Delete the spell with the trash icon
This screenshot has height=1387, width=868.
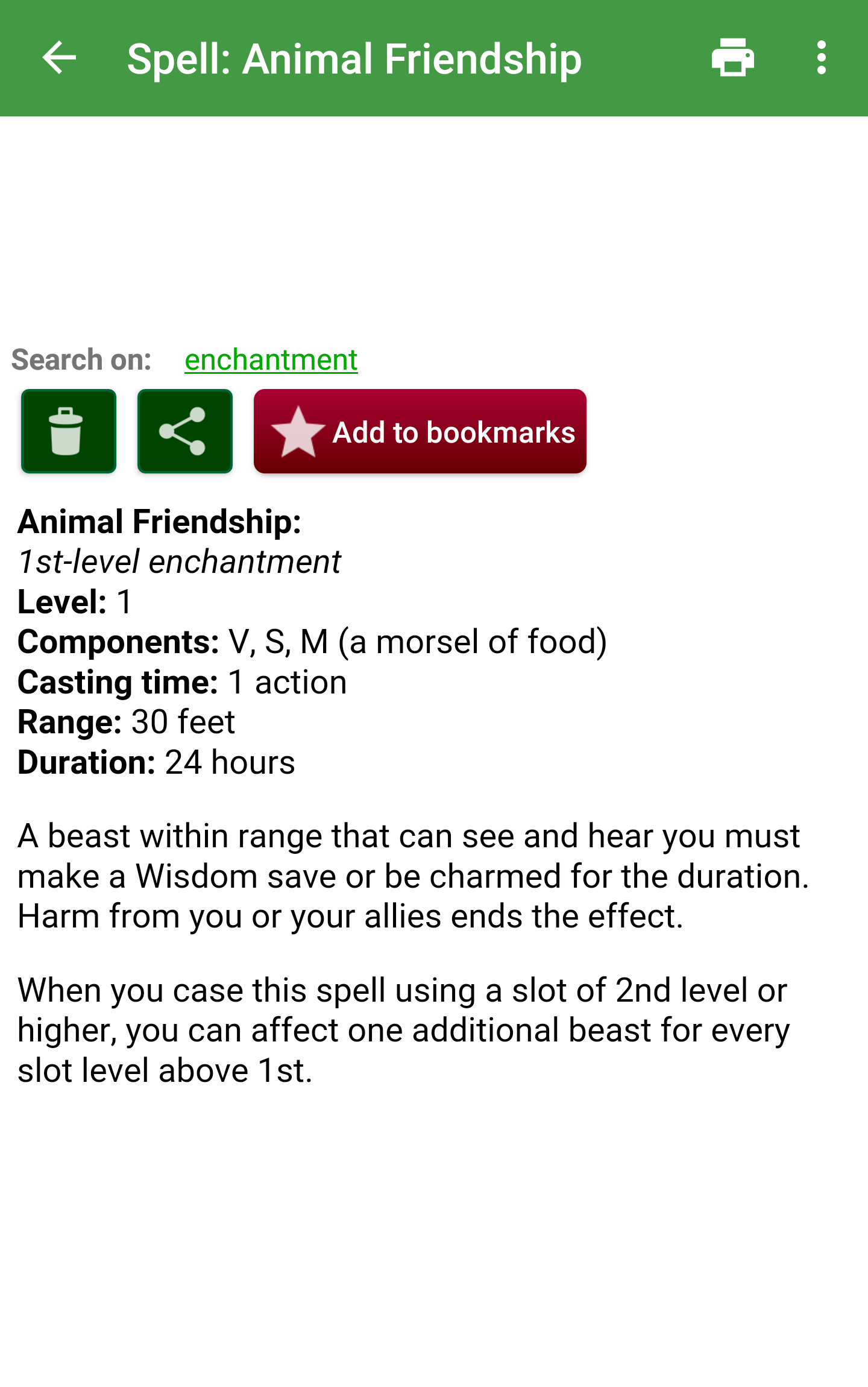(68, 431)
